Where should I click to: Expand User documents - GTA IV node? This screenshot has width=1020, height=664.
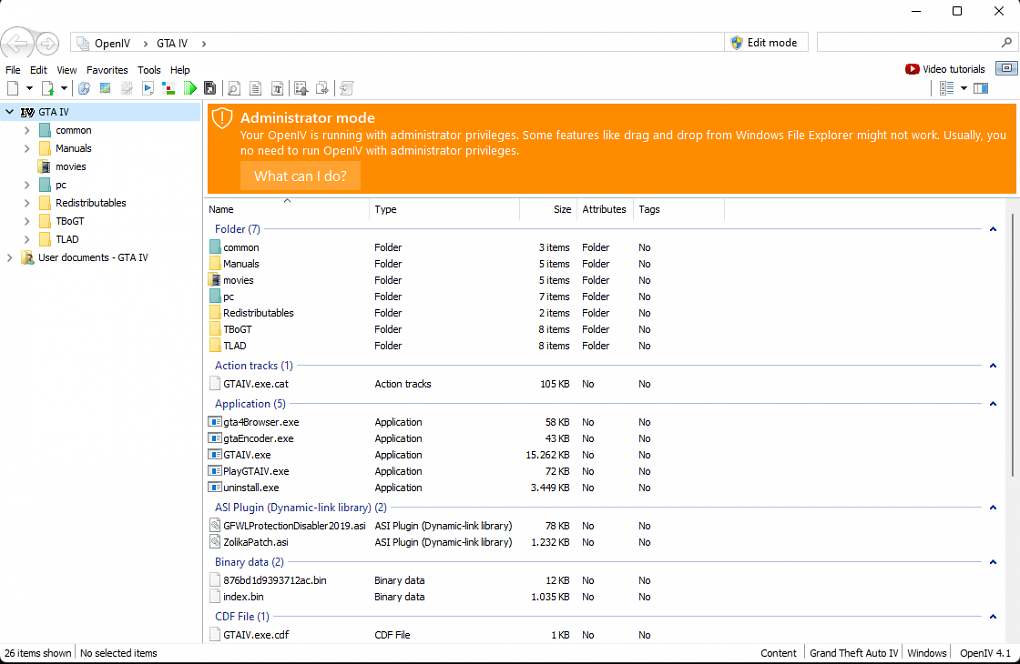coord(10,258)
